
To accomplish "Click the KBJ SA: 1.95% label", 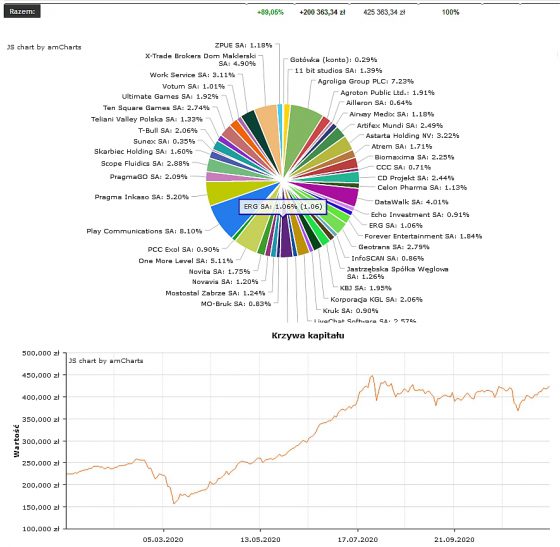I will pyautogui.click(x=366, y=288).
